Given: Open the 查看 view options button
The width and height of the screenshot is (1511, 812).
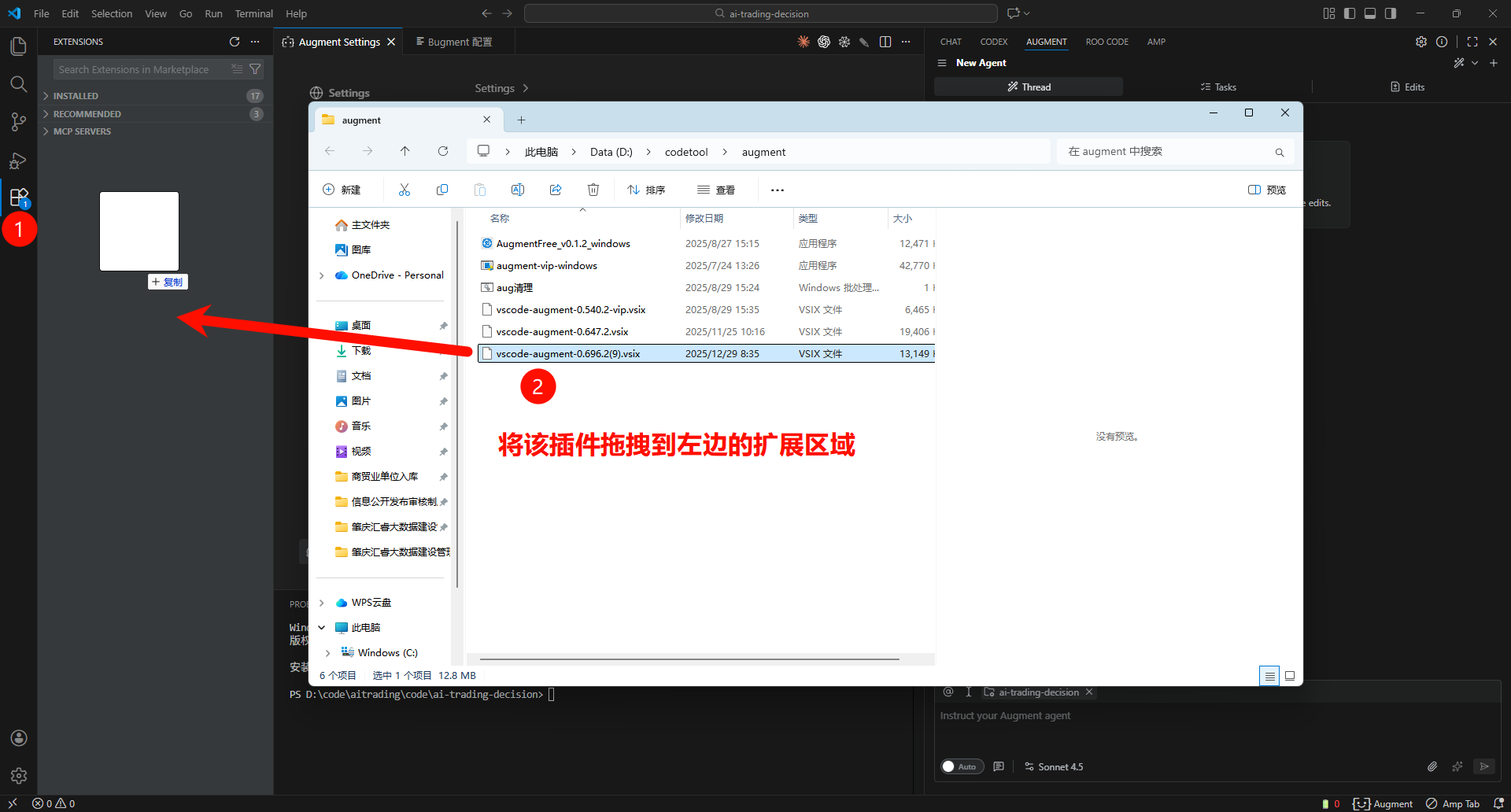Looking at the screenshot, I should tap(716, 190).
